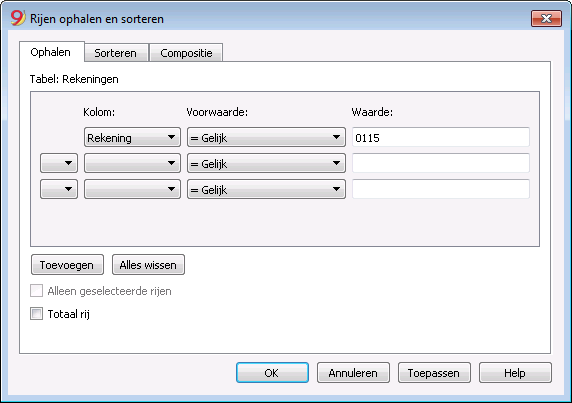Expand the third row's empty Kolom dropdown
This screenshot has width=572, height=403.
(x=132, y=189)
